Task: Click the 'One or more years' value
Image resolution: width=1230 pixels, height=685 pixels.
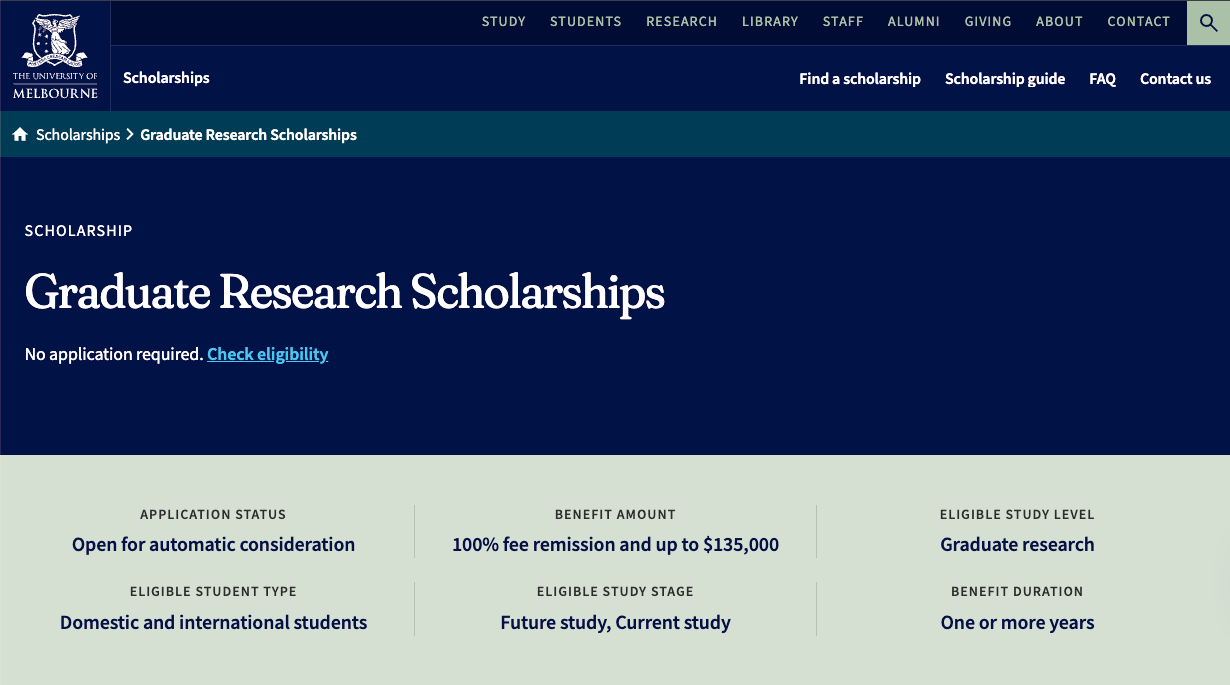Action: pos(1017,623)
